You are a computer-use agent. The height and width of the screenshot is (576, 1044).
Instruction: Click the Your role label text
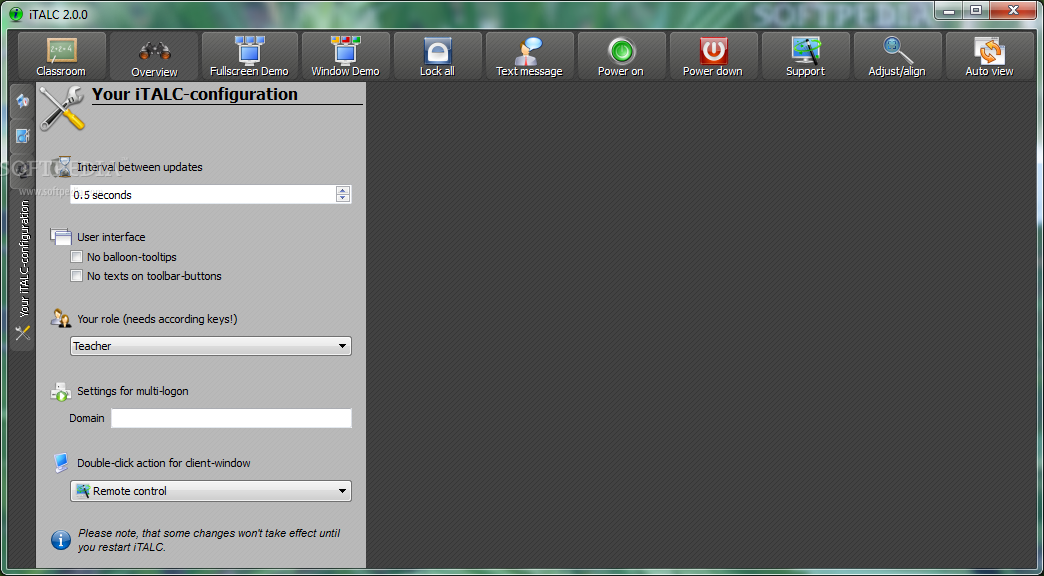157,319
